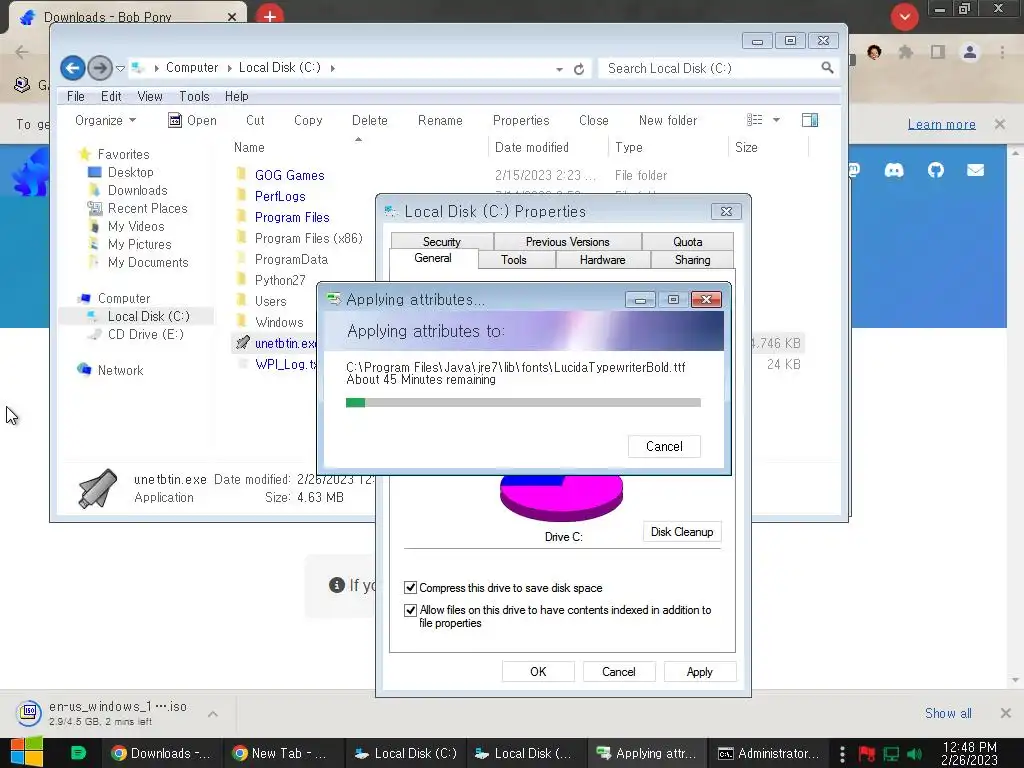
Task: Click the ISO download file icon
Action: pos(29,712)
